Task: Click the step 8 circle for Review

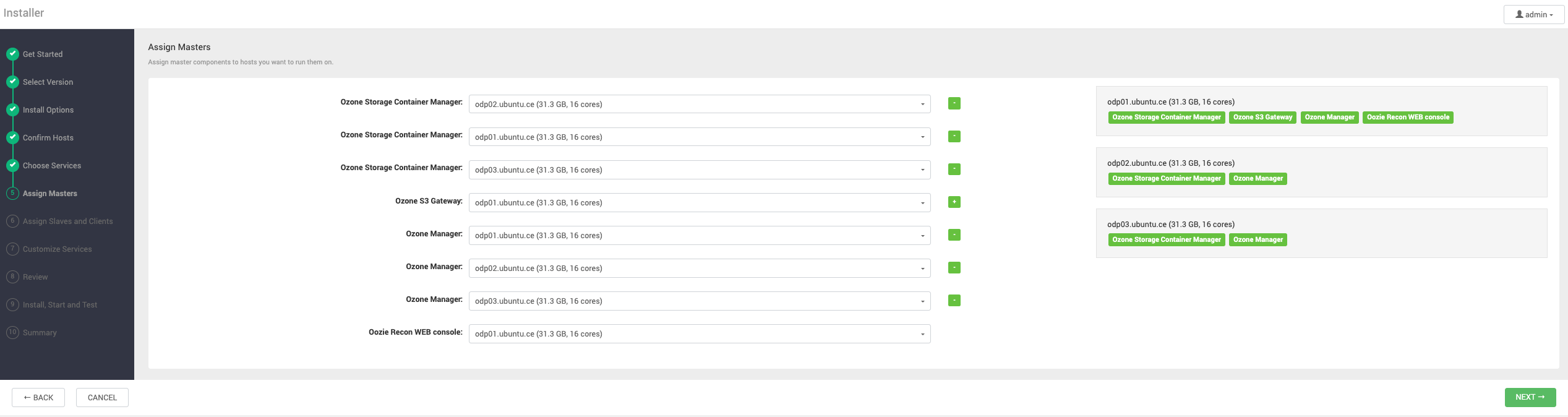Action: click(12, 277)
